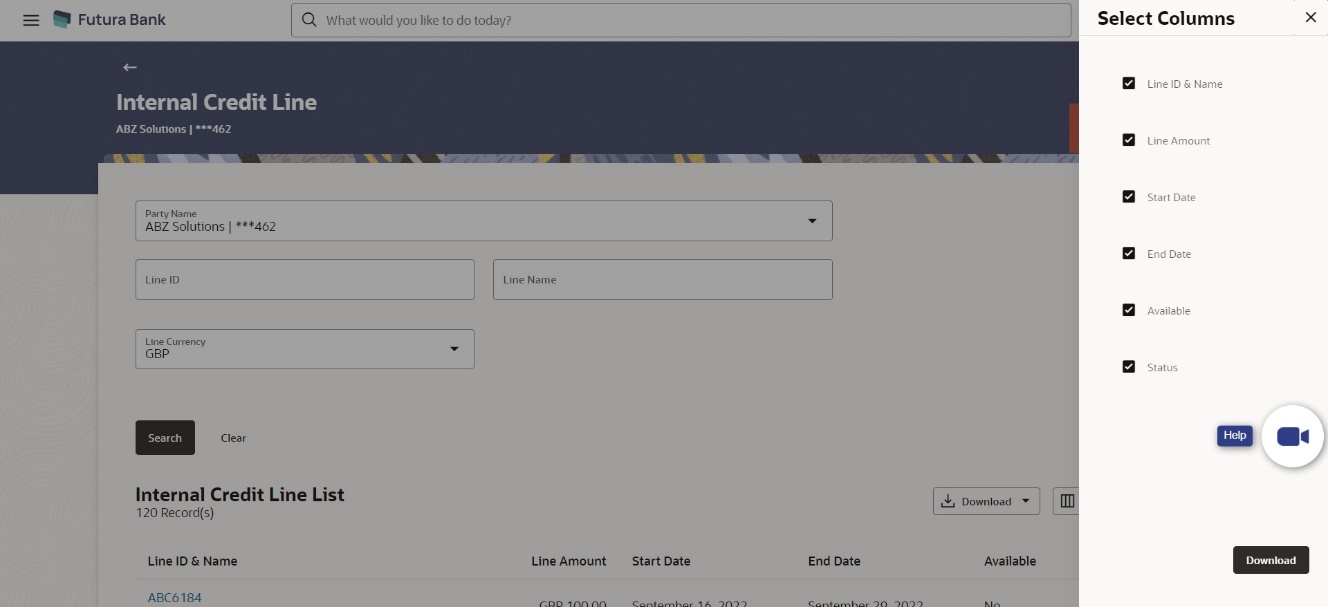
Task: Focus the Line ID input field
Action: [x=305, y=280]
